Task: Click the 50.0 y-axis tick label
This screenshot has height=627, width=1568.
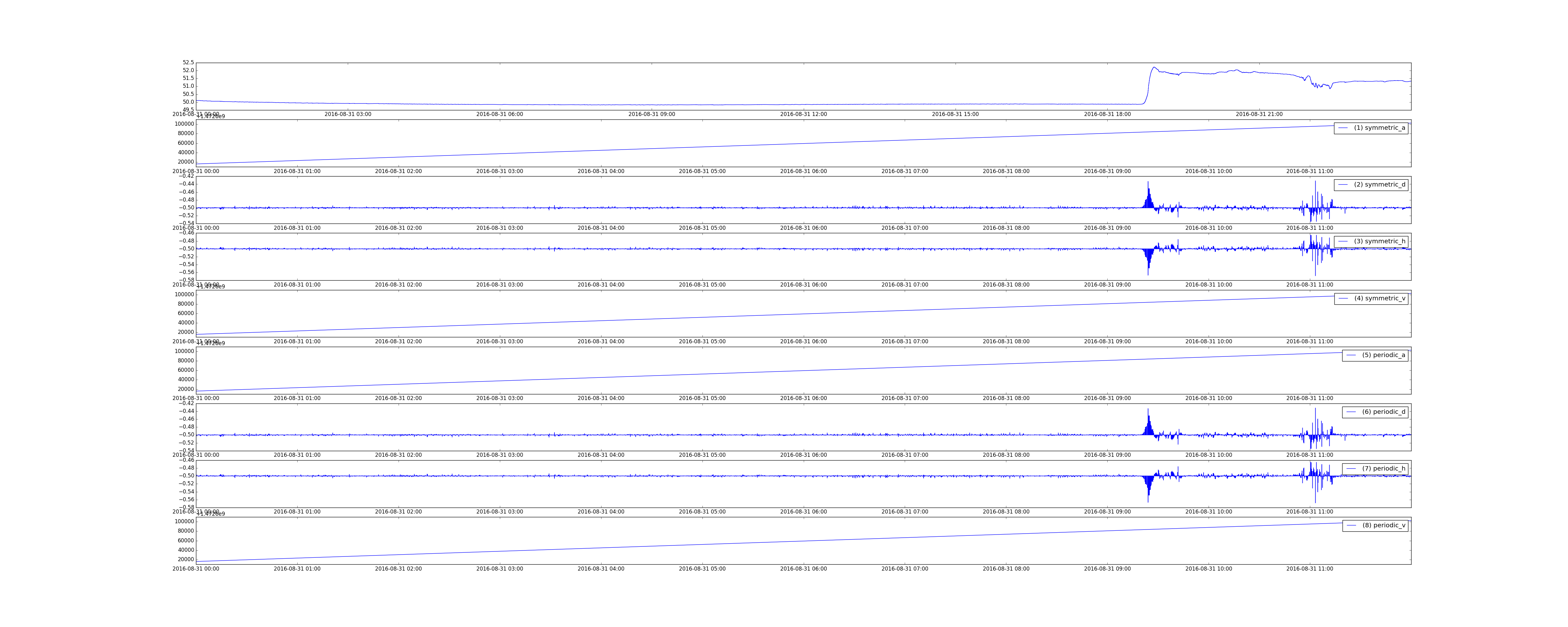Action: 188,102
